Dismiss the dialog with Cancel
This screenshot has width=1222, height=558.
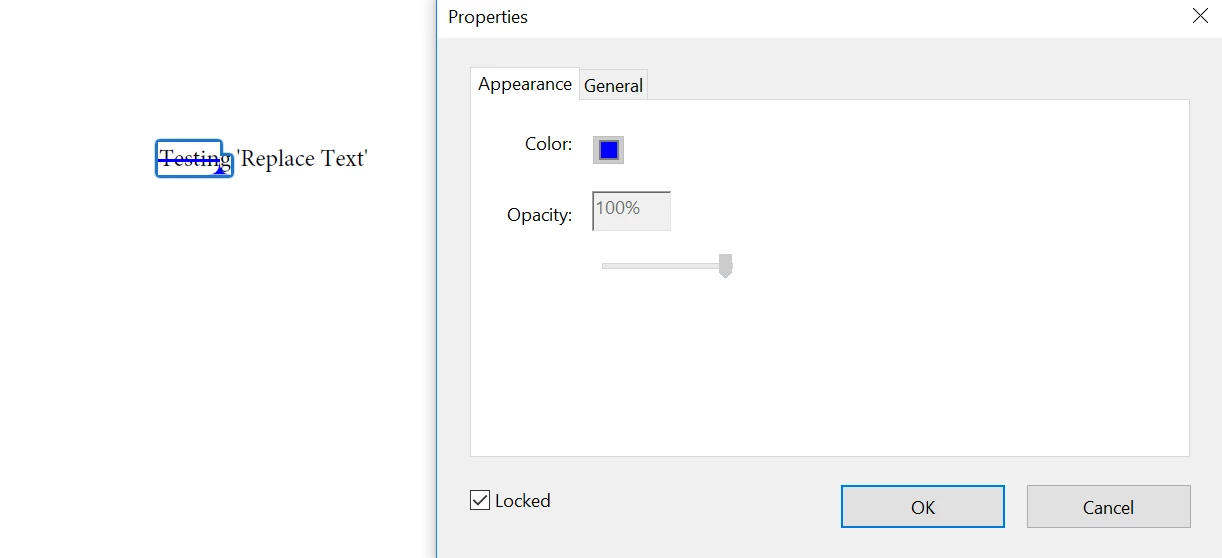tap(1108, 507)
